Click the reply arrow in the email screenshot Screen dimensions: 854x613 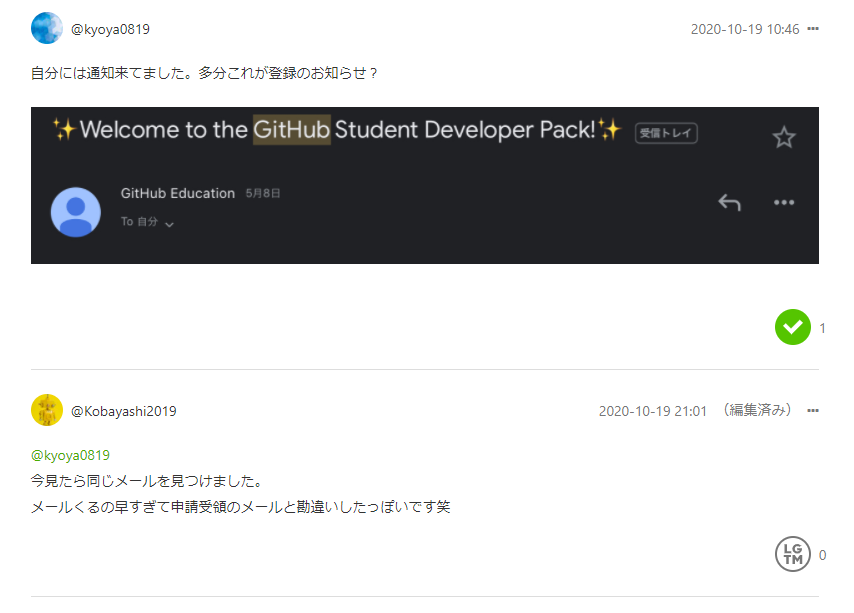pyautogui.click(x=729, y=202)
